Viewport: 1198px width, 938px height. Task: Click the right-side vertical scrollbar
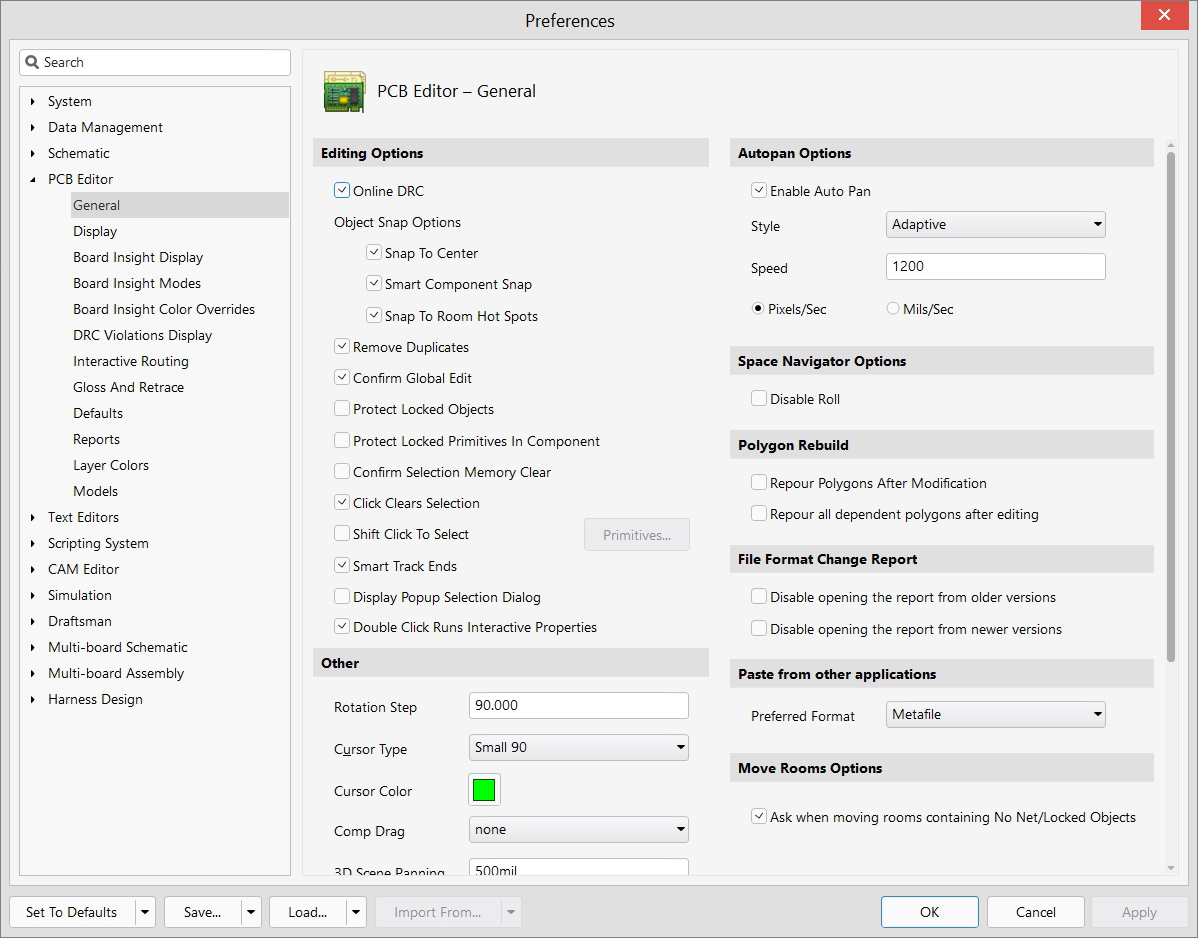[x=1170, y=406]
